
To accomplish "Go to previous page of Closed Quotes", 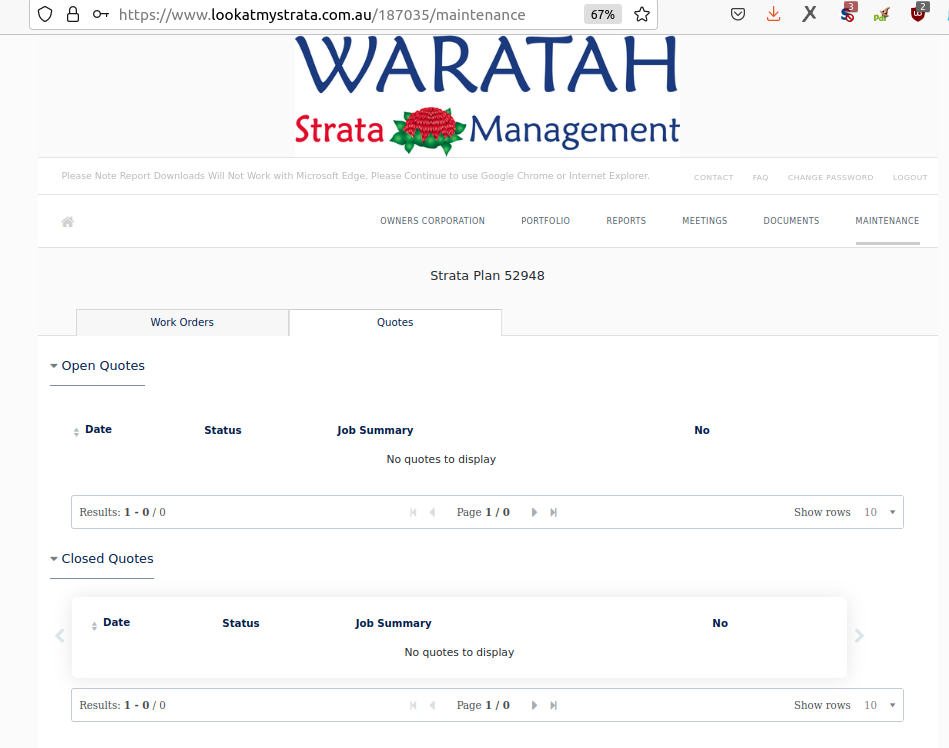I will [x=432, y=706].
